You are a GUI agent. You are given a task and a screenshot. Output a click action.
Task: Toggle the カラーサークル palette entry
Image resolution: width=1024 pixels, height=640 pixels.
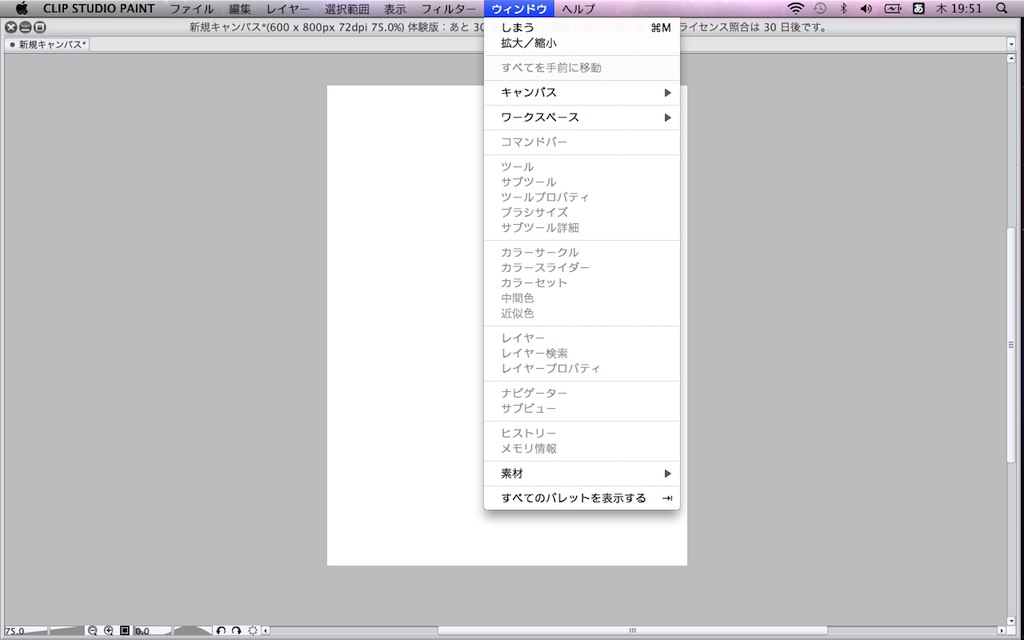[x=581, y=252]
